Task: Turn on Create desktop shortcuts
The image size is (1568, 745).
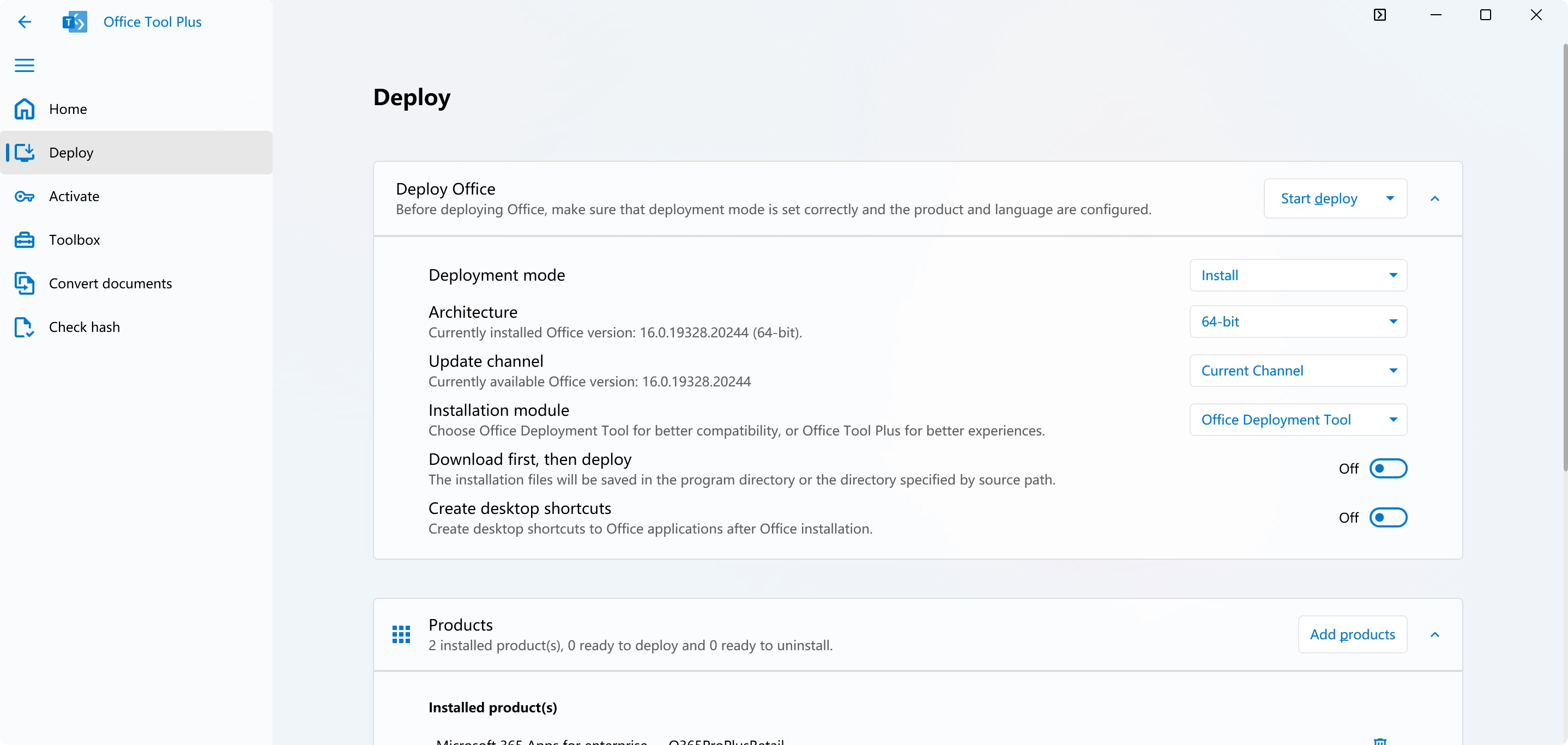Action: (x=1389, y=517)
